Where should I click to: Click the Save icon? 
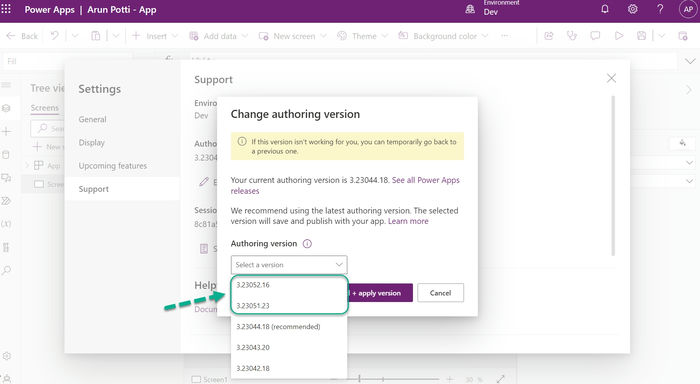coord(642,36)
